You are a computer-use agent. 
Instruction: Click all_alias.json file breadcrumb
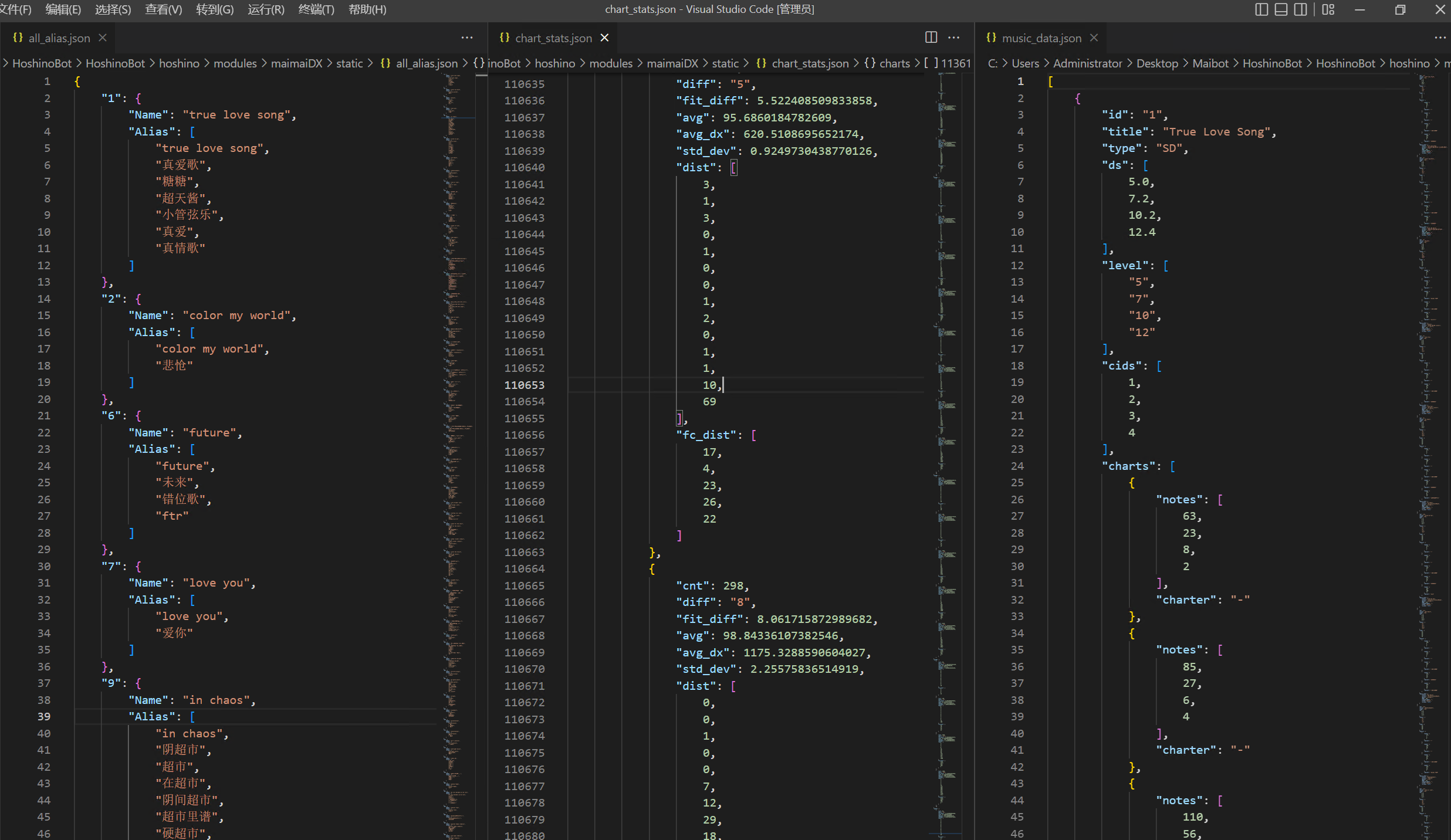tap(427, 63)
